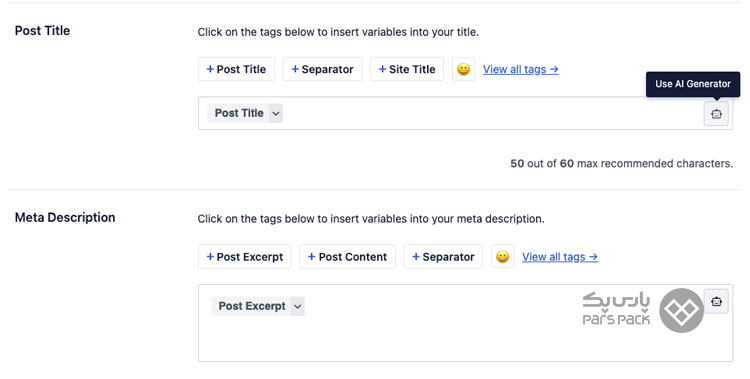Open emoji picker in Meta Description section

click(502, 256)
